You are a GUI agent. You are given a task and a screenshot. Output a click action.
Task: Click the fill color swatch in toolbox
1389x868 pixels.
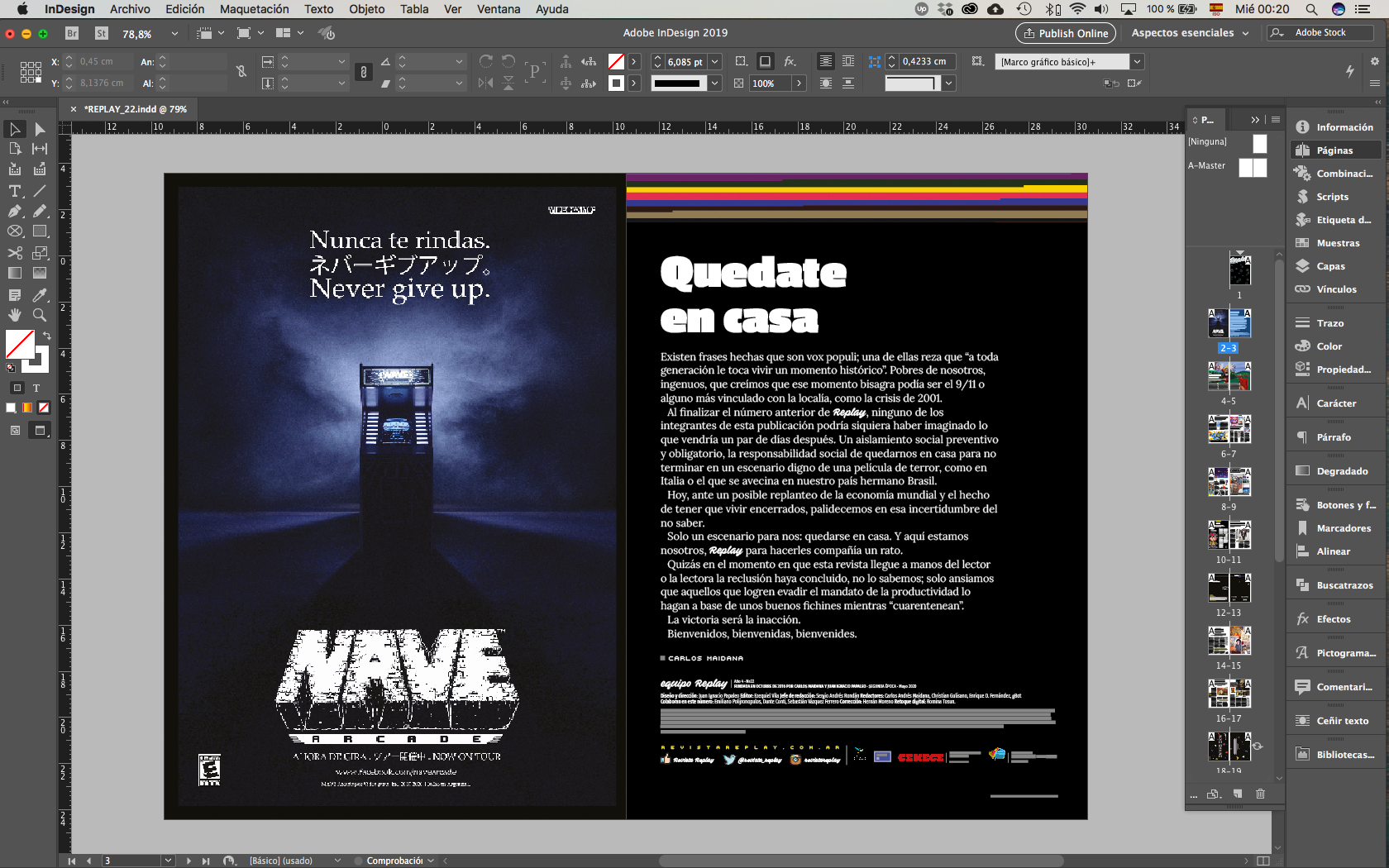[x=19, y=344]
